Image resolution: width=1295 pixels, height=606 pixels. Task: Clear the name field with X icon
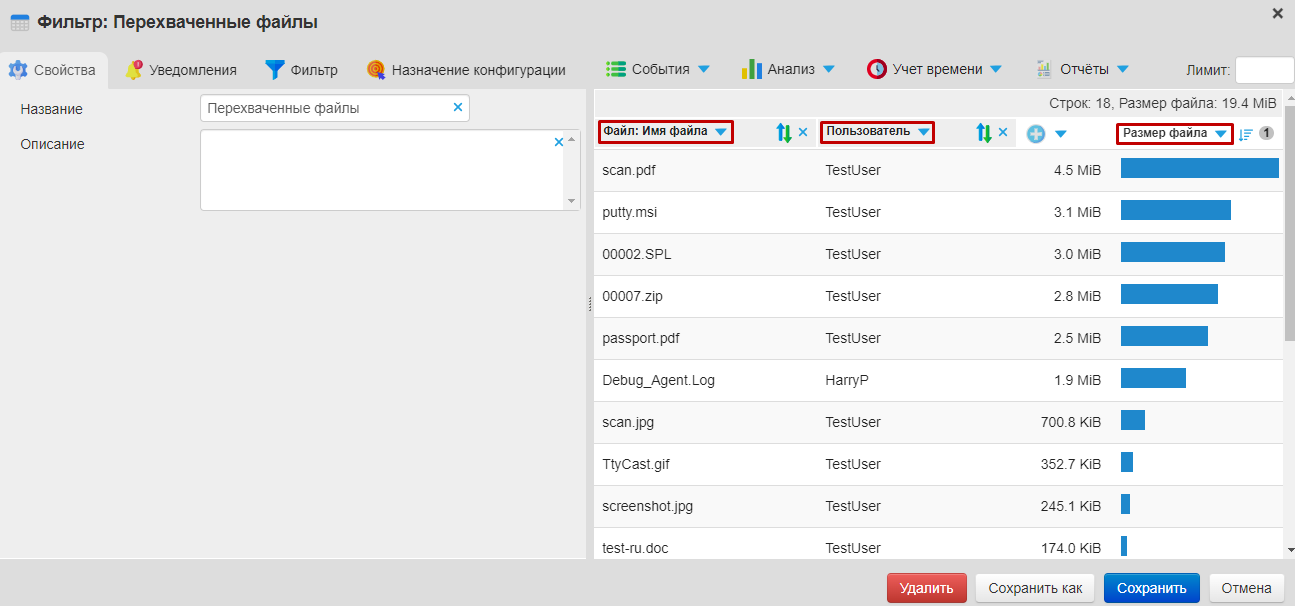click(458, 107)
